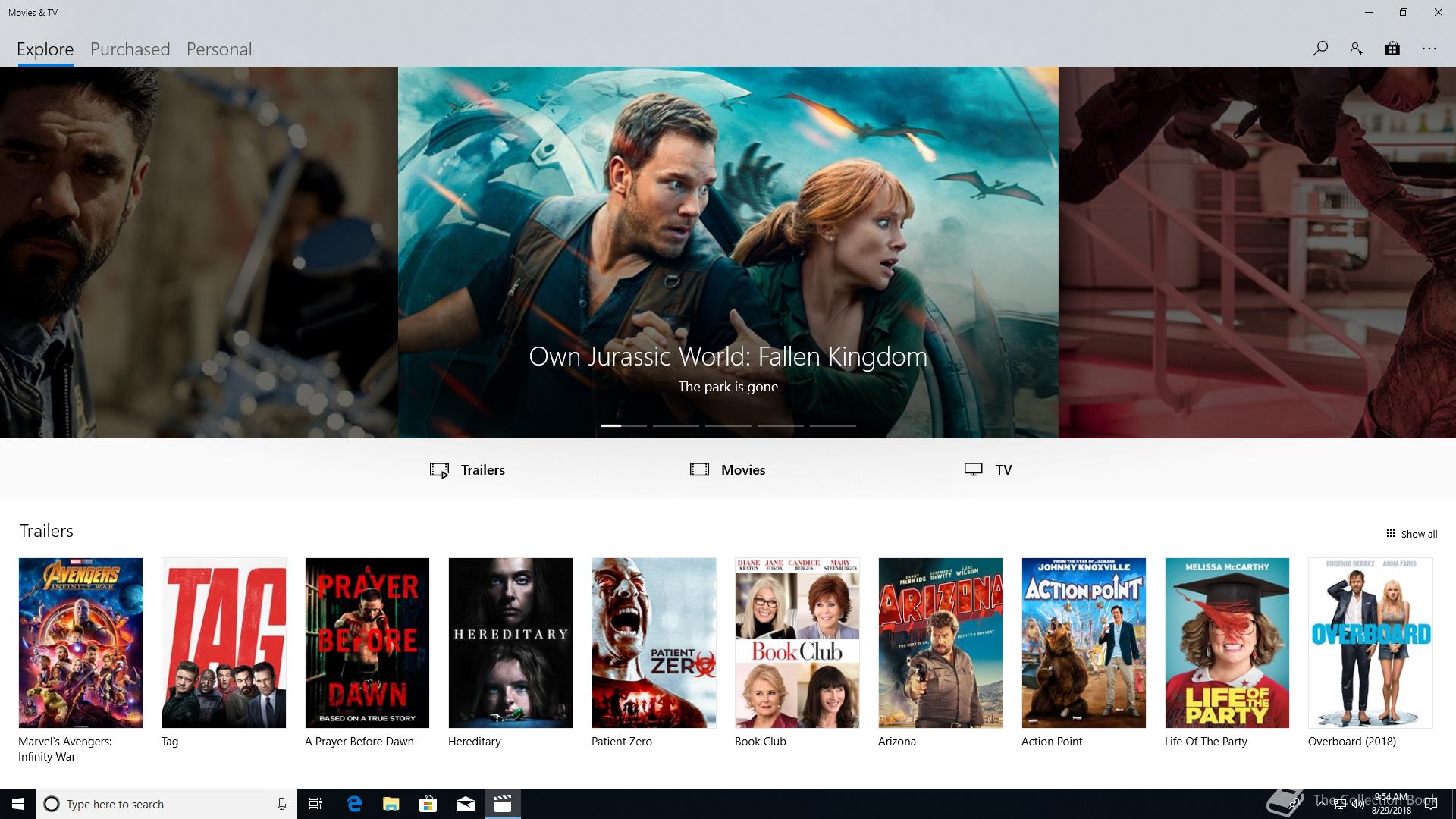The height and width of the screenshot is (819, 1456).
Task: Activate the microphone in taskbar search
Action: pyautogui.click(x=281, y=804)
